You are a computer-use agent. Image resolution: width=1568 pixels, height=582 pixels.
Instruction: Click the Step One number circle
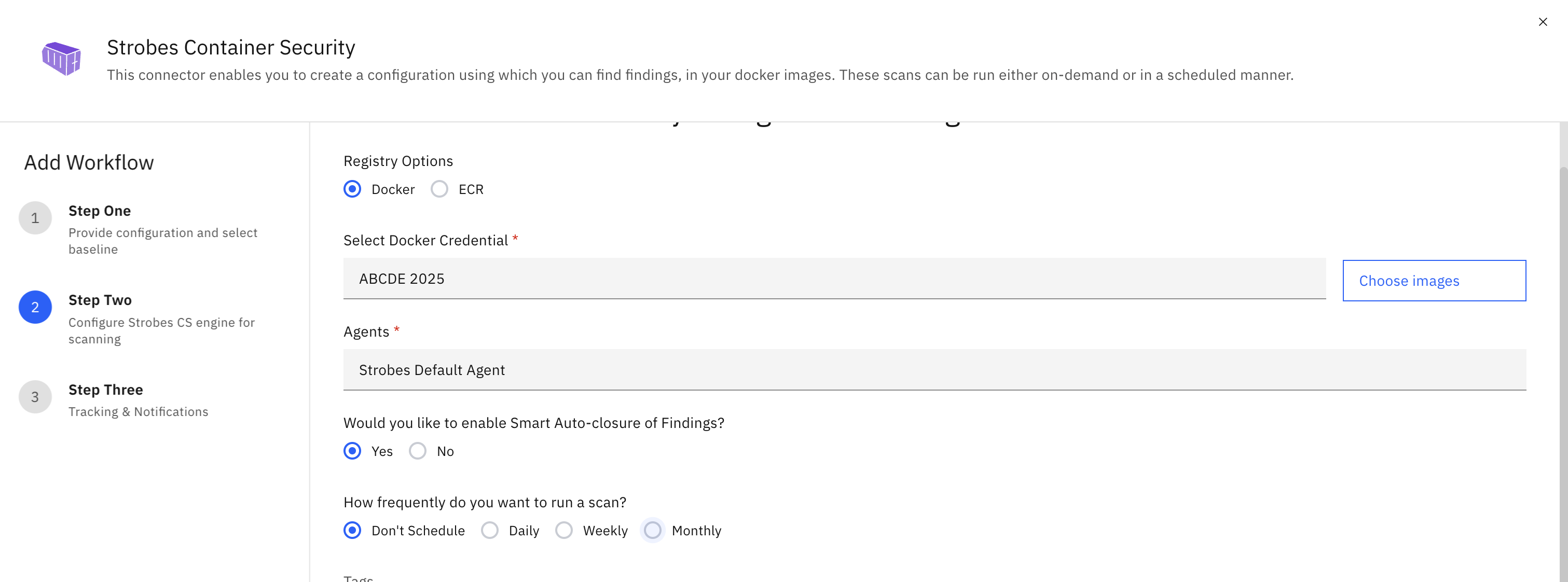point(35,218)
